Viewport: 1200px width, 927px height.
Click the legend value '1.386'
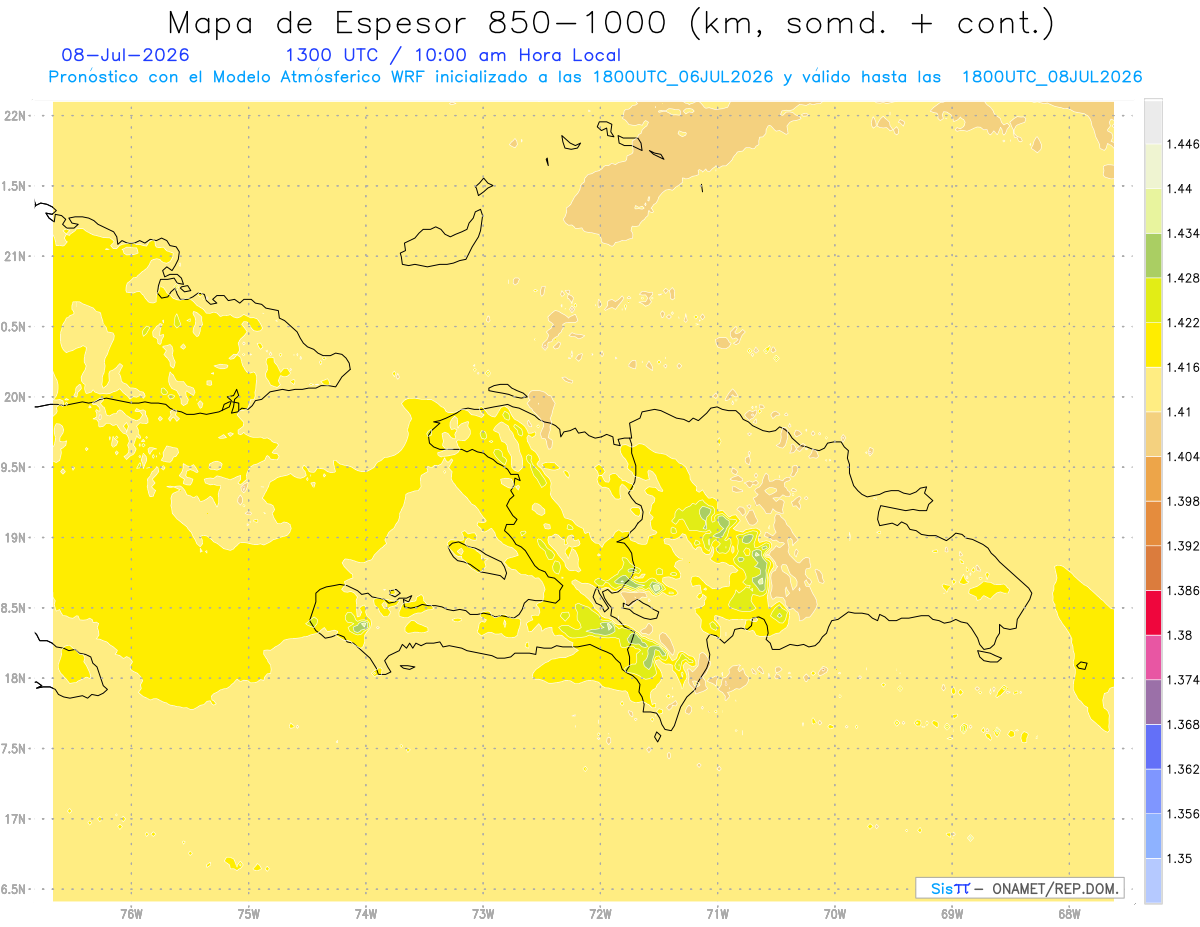pyautogui.click(x=1182, y=590)
